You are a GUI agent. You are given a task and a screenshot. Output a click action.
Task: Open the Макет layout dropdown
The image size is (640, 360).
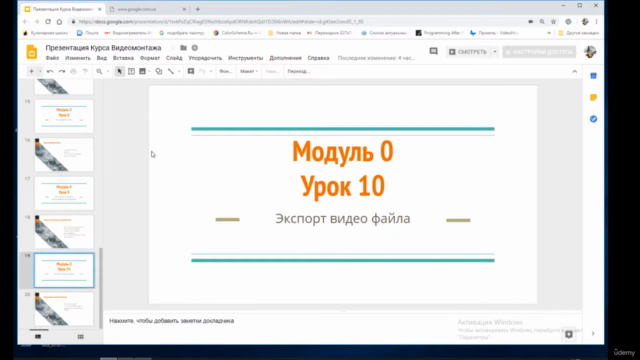coord(249,71)
